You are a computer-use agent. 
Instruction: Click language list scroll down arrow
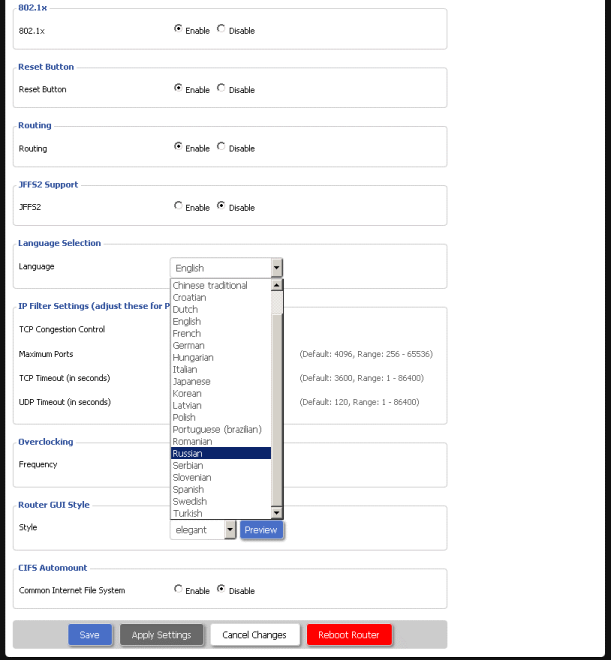point(276,513)
